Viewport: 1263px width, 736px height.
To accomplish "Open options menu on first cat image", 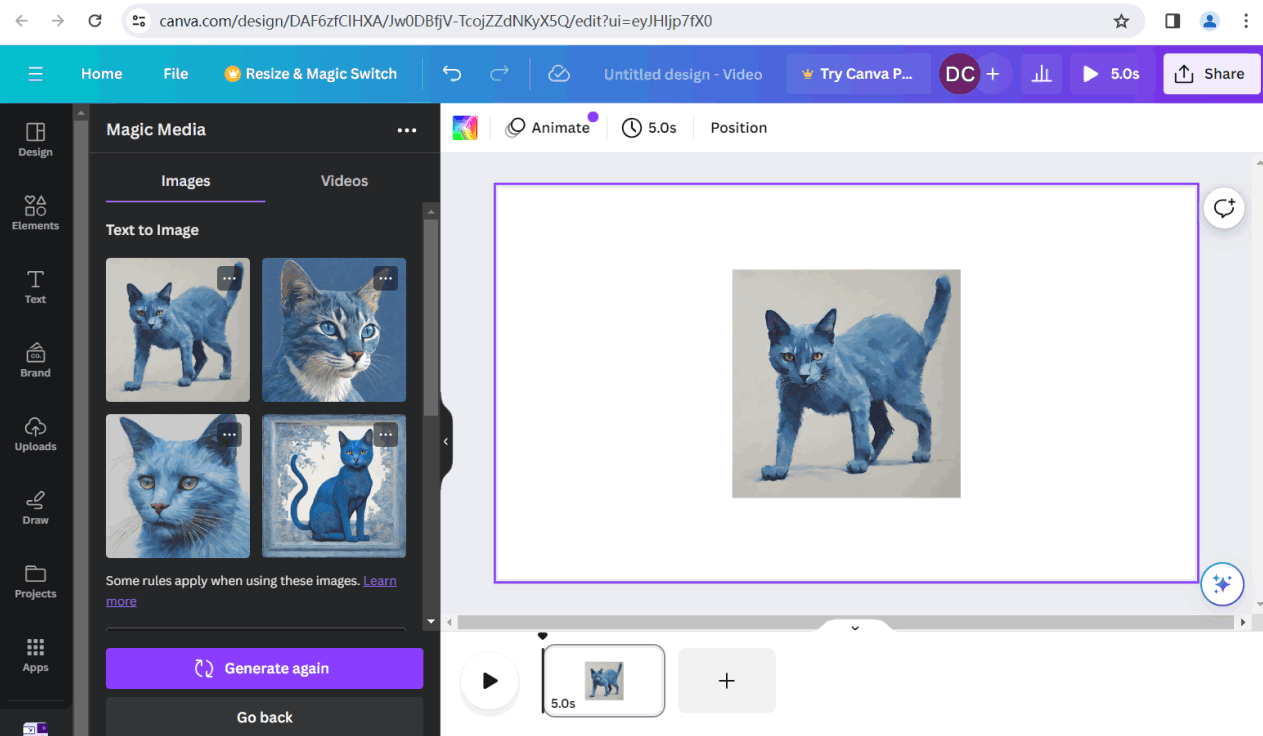I will pyautogui.click(x=229, y=278).
